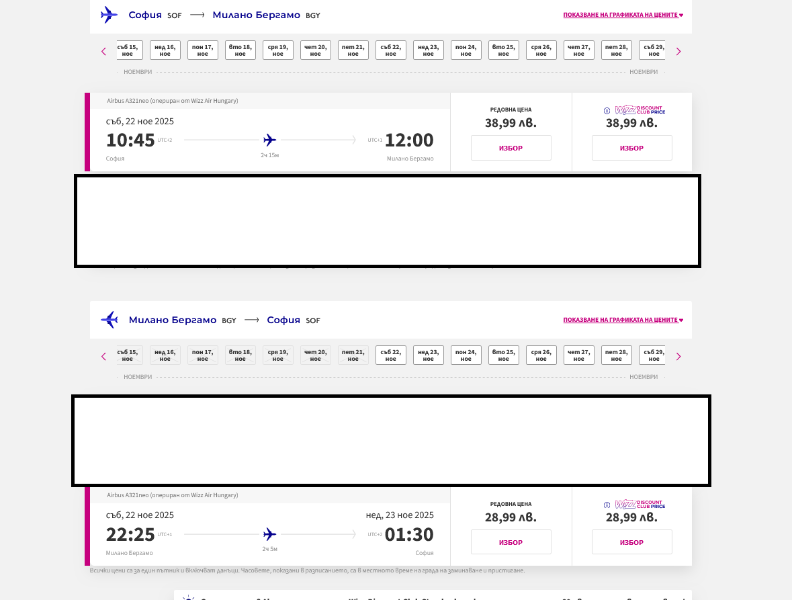Show later return dates with right chevron
The image size is (792, 600).
tap(678, 357)
